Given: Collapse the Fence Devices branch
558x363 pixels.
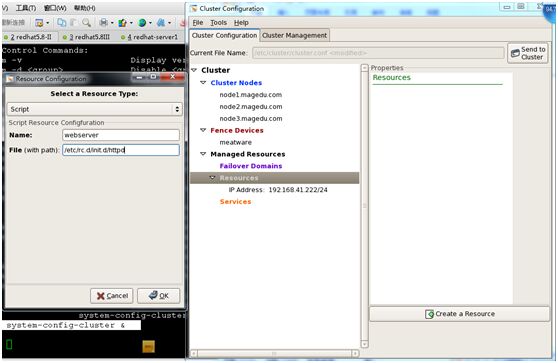Looking at the screenshot, I should (x=203, y=130).
